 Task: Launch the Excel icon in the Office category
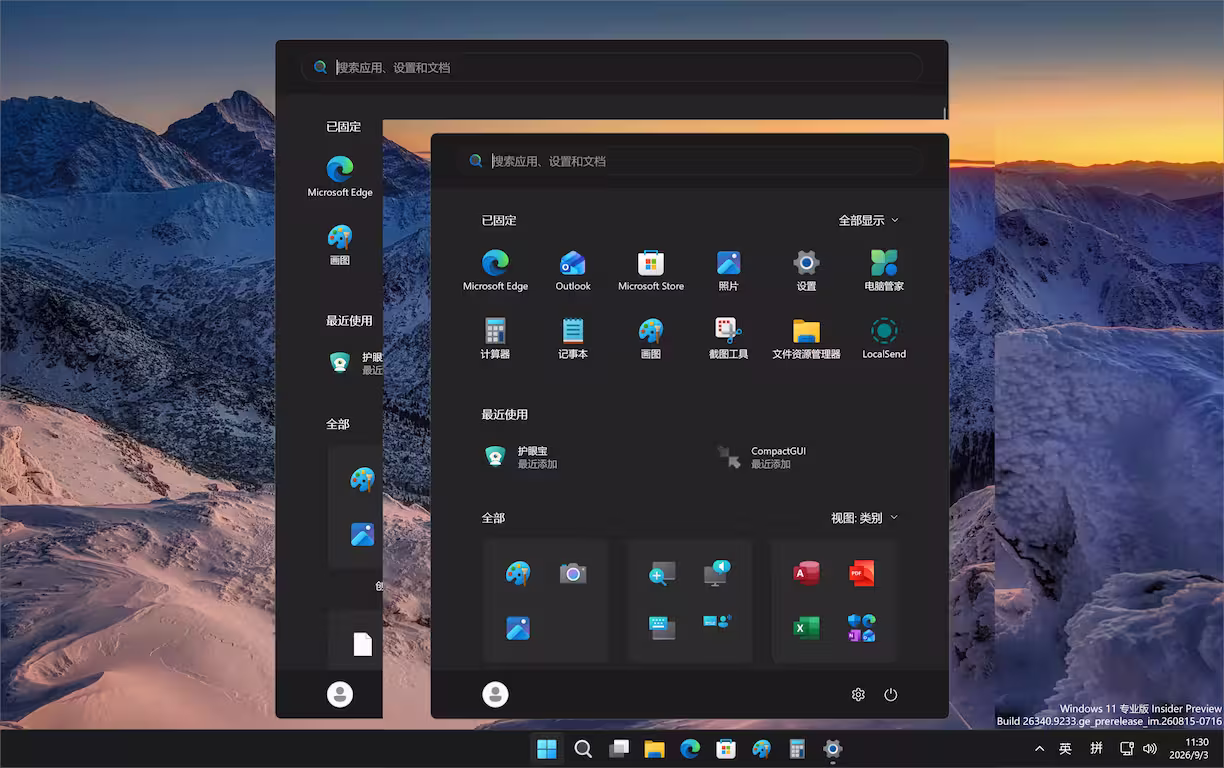pyautogui.click(x=806, y=628)
